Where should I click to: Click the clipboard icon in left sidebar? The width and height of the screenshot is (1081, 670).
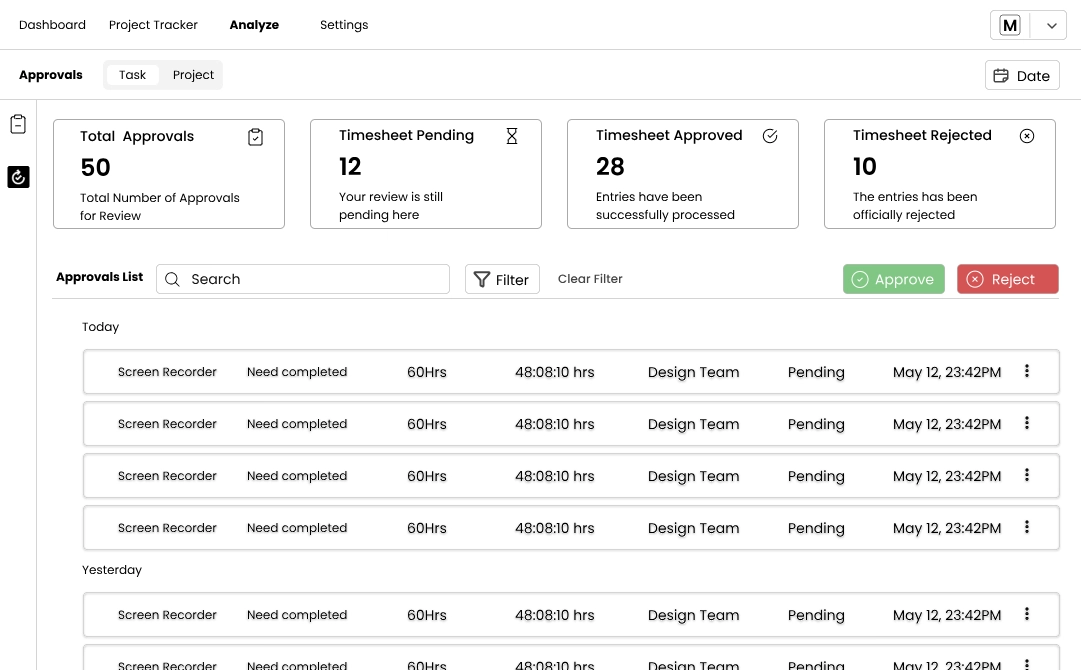pos(18,125)
